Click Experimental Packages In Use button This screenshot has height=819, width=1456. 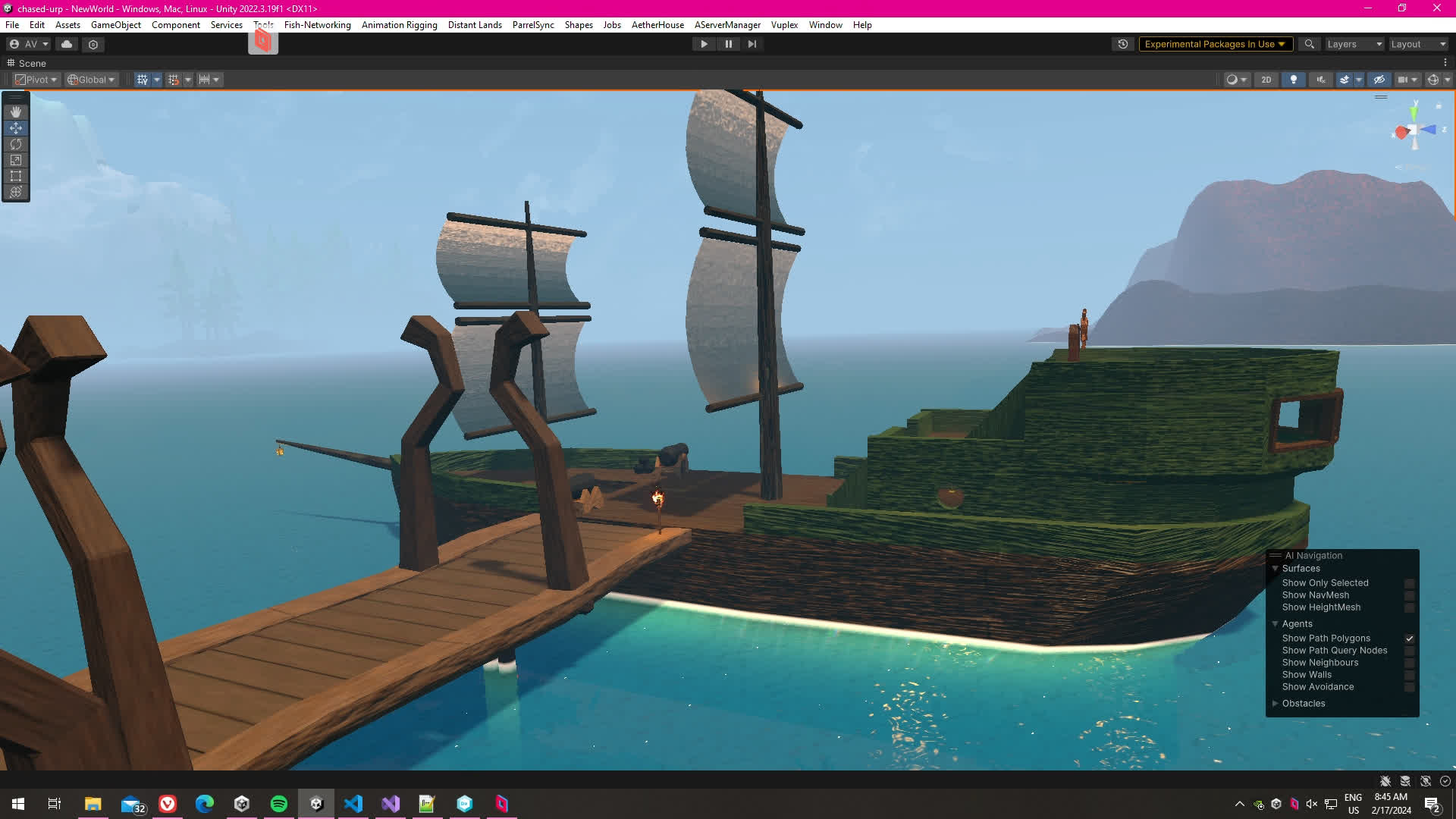pyautogui.click(x=1215, y=44)
